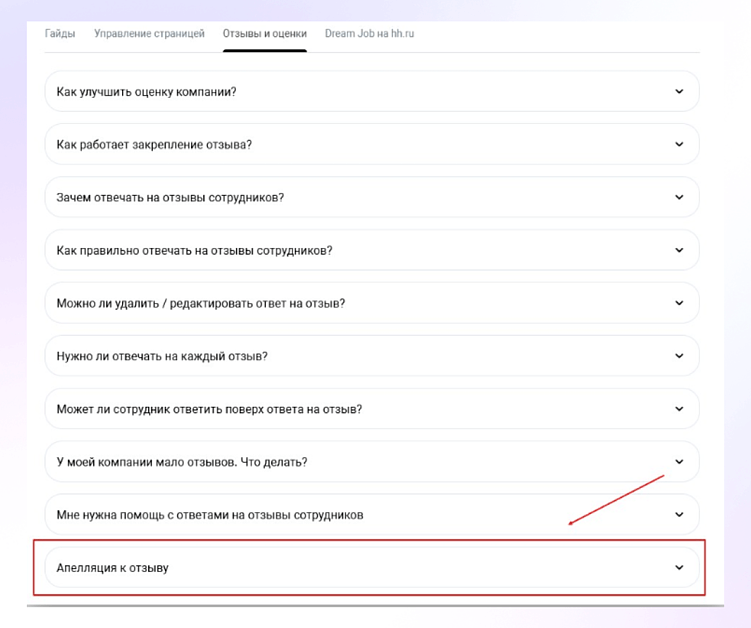This screenshot has height=628, width=751.
Task: Click text Может ли сотрудник ответить поверх ответа
Action: tap(209, 410)
